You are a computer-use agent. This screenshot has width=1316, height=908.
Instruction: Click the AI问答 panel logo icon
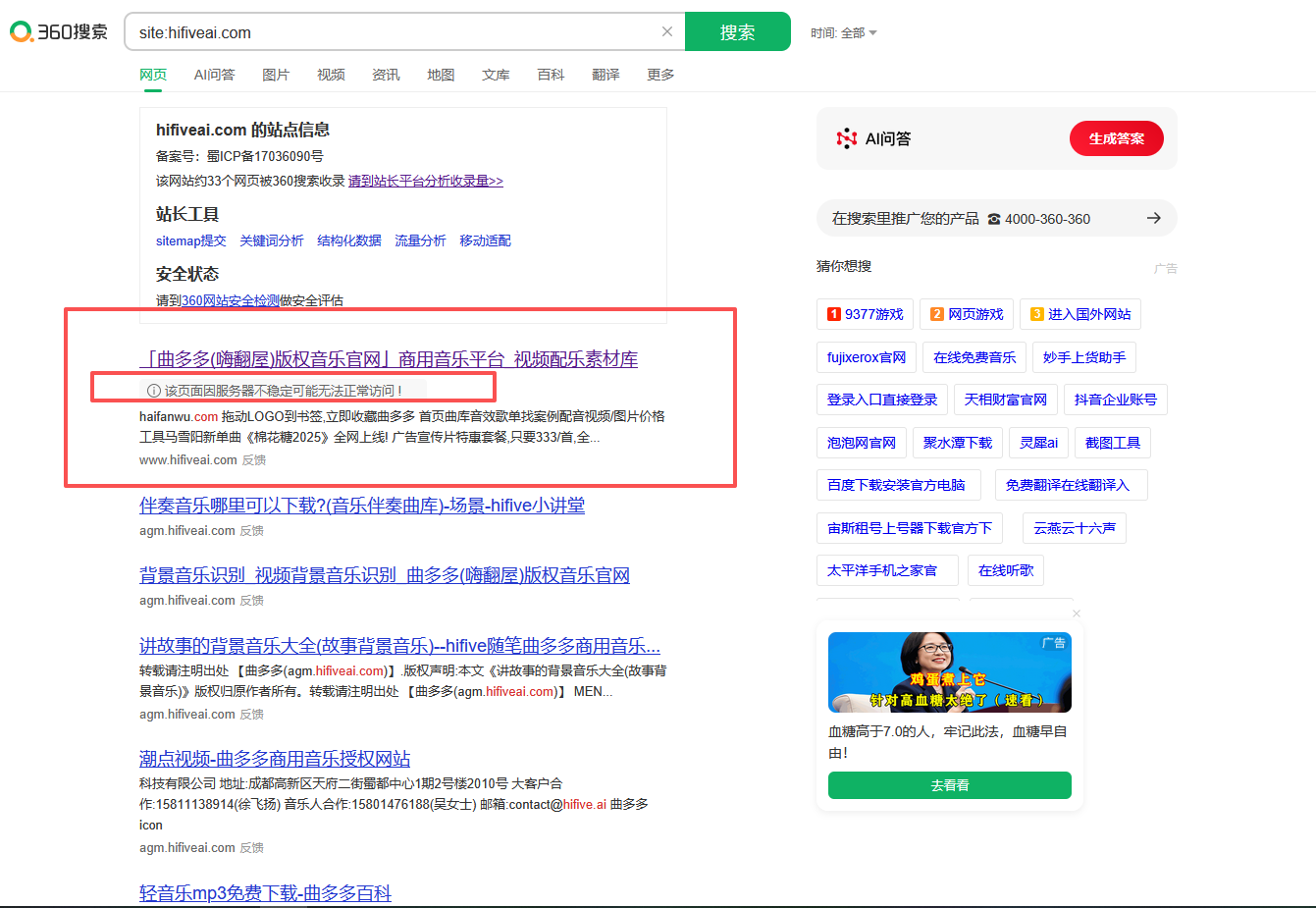(846, 138)
